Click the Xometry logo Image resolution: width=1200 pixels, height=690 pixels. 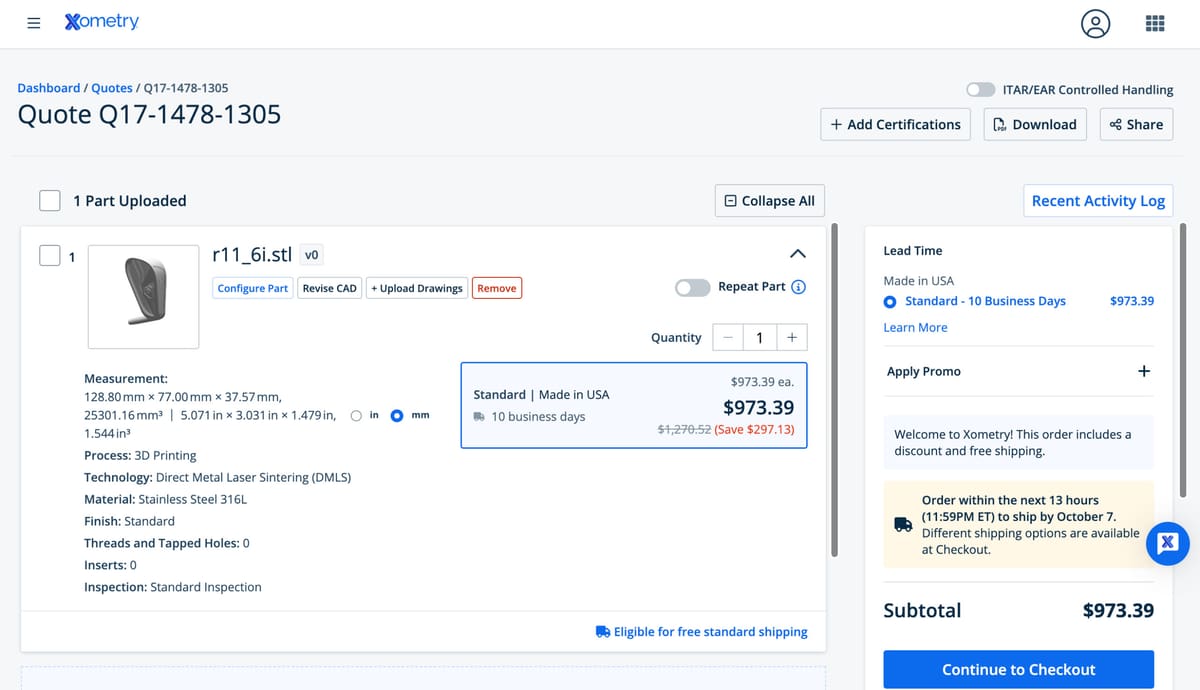coord(101,22)
